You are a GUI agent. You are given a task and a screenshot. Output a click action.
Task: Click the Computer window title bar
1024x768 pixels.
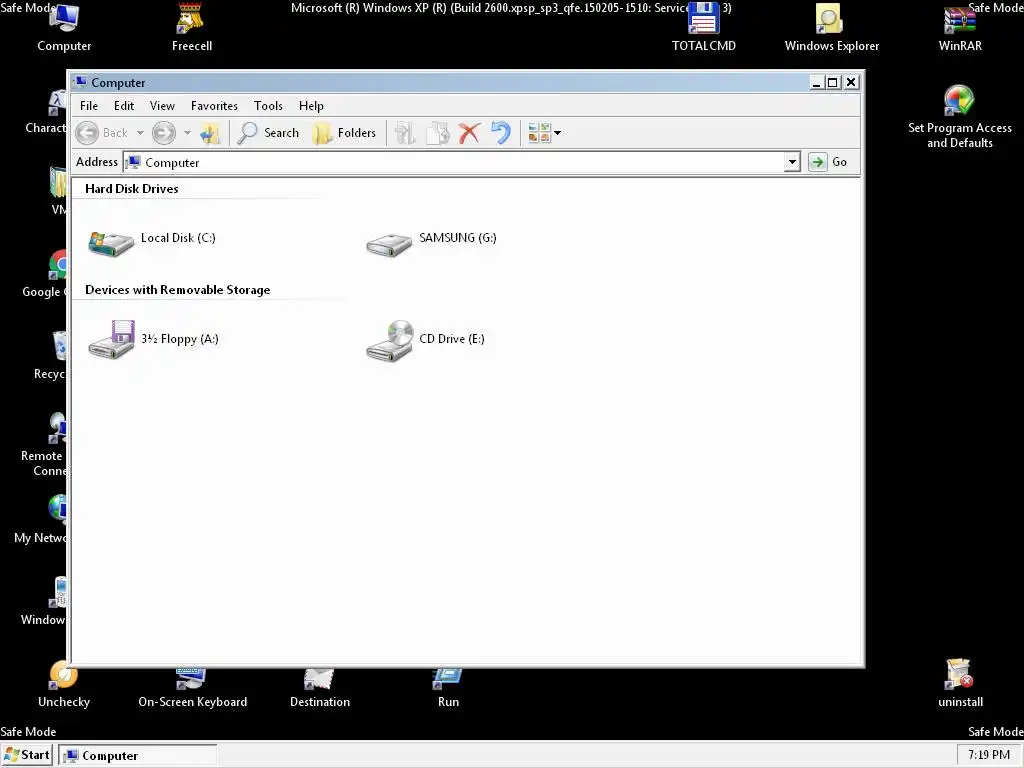[x=439, y=82]
